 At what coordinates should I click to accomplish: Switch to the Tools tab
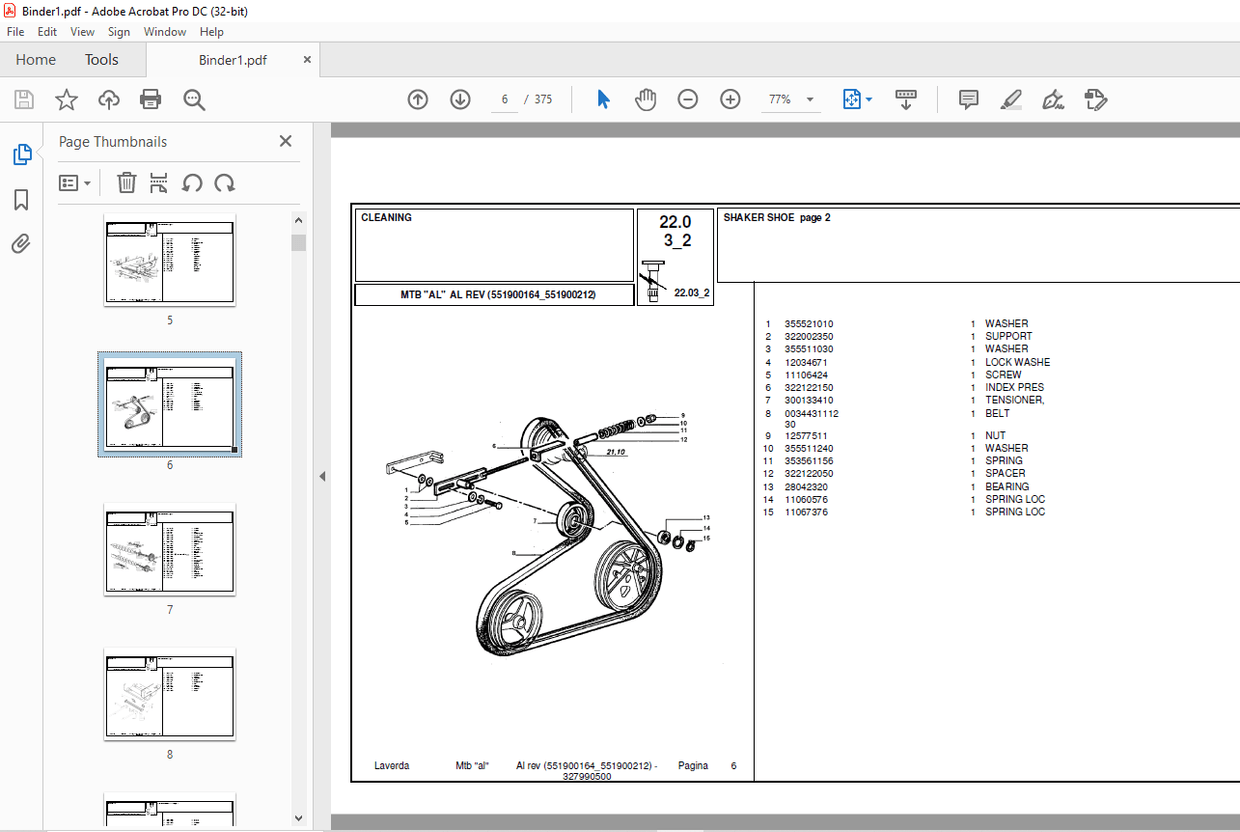(101, 59)
